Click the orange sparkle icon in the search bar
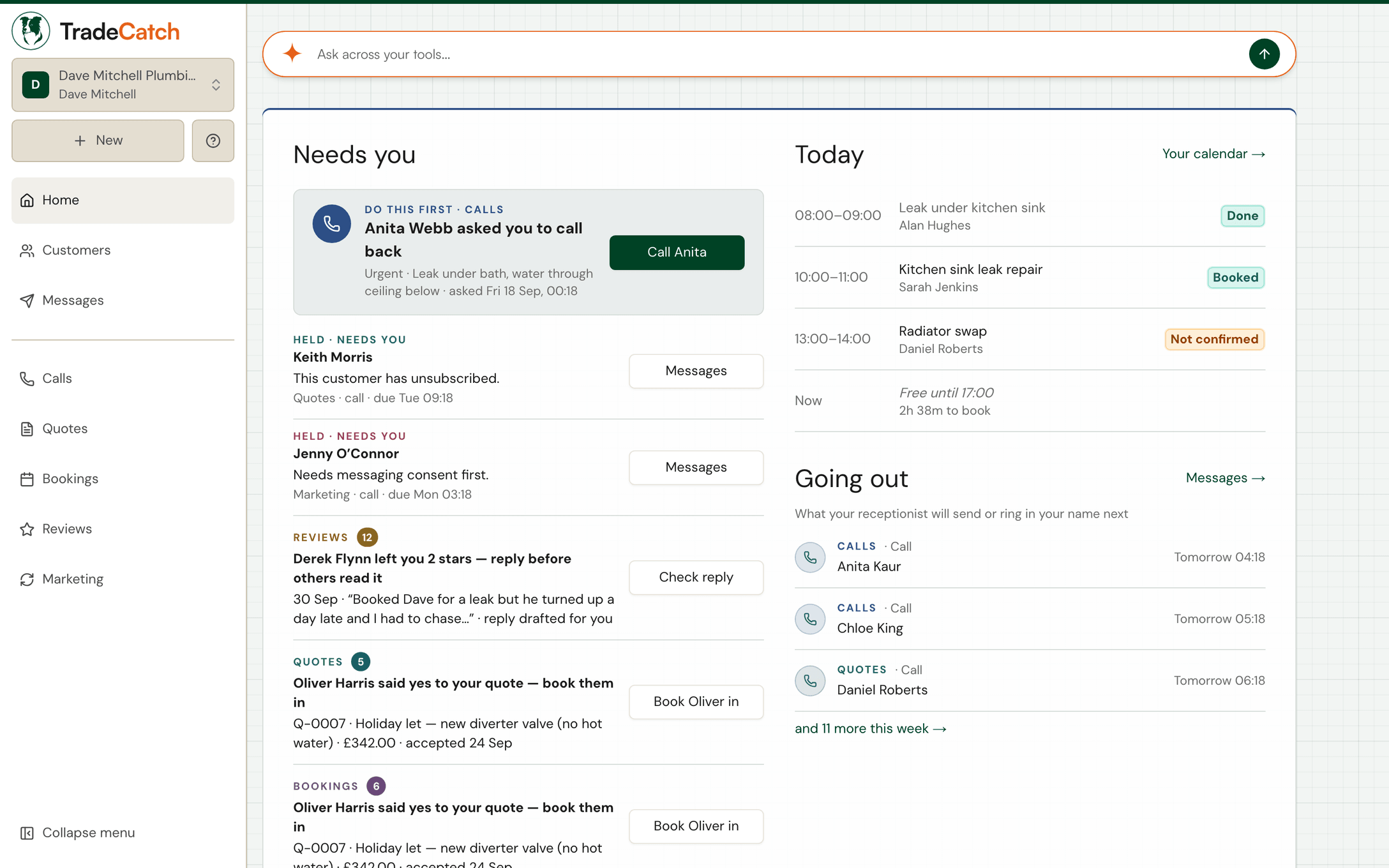The height and width of the screenshot is (868, 1389). 292,54
